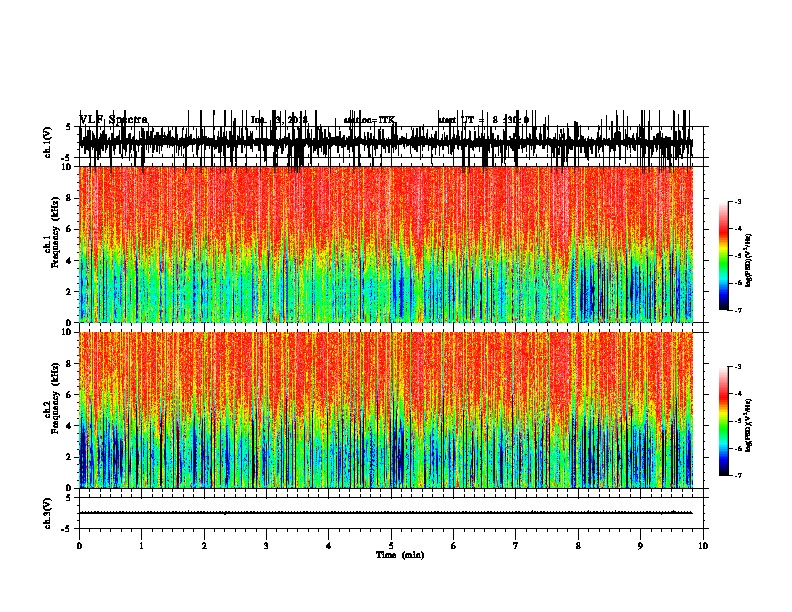
Task: Click the -7 label on ch.1 color bar
Action: 737,310
